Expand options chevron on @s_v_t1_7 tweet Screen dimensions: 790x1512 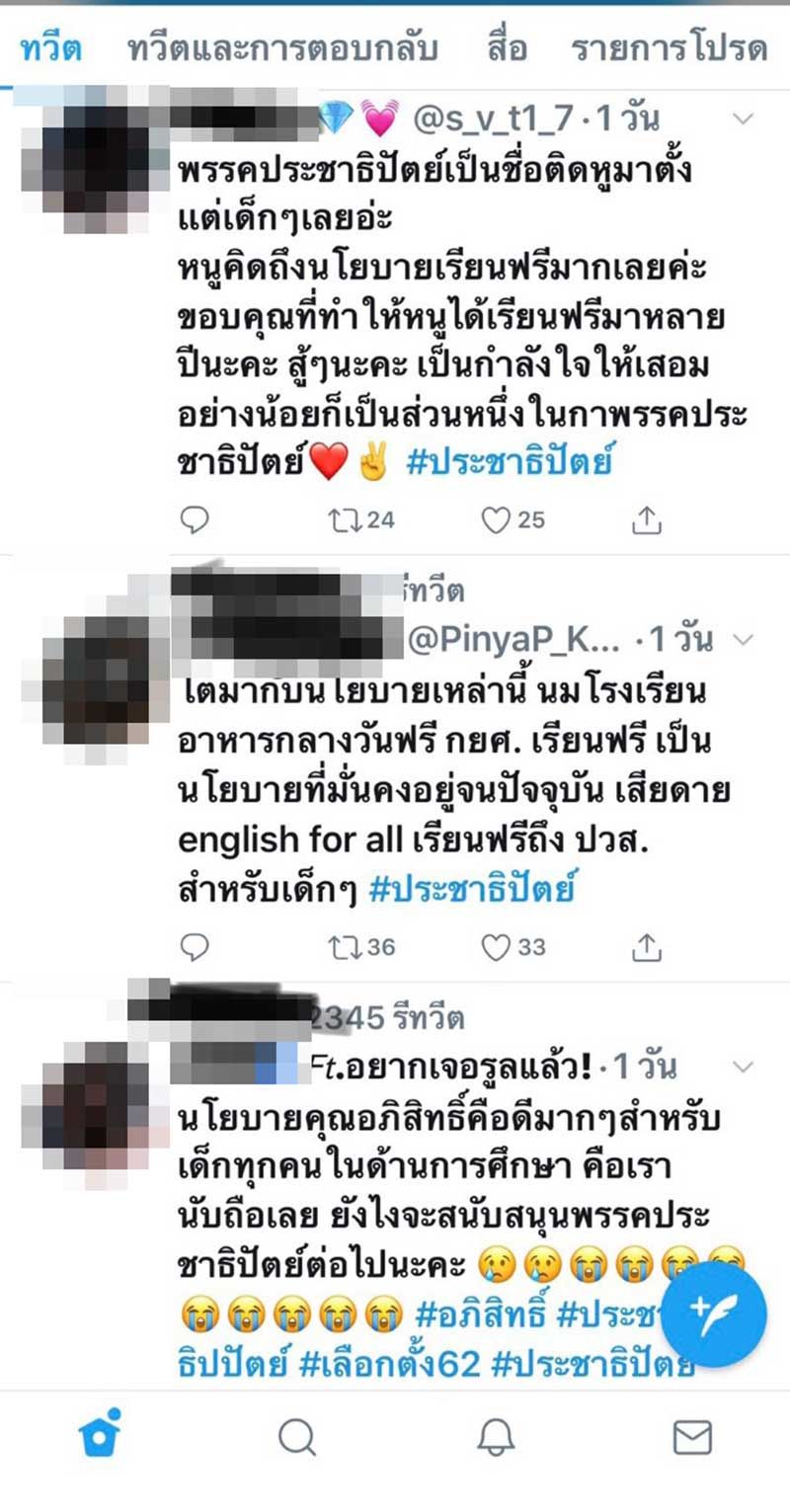[744, 119]
